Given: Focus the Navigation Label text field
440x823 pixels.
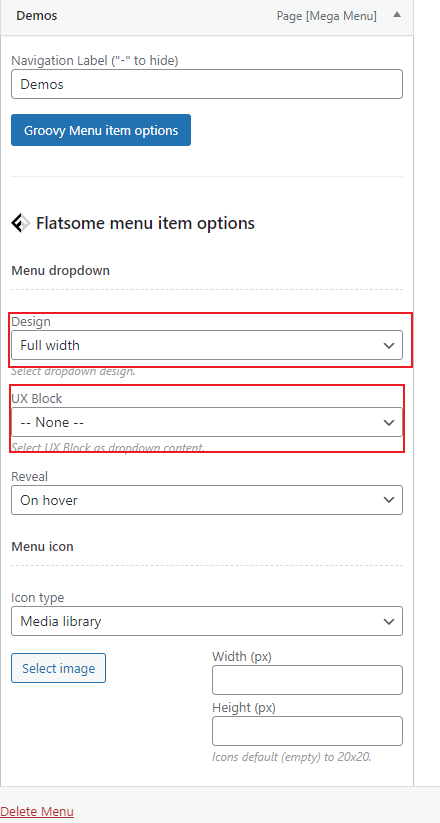Looking at the screenshot, I should 207,84.
